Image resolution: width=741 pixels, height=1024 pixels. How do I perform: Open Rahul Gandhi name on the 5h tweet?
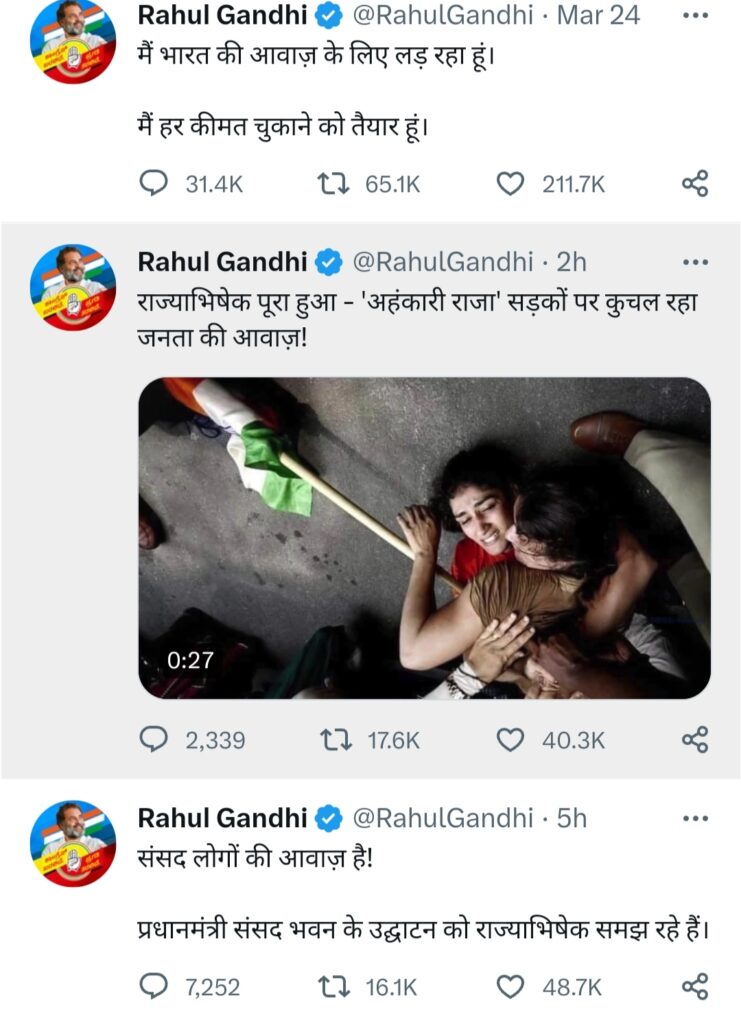point(222,818)
